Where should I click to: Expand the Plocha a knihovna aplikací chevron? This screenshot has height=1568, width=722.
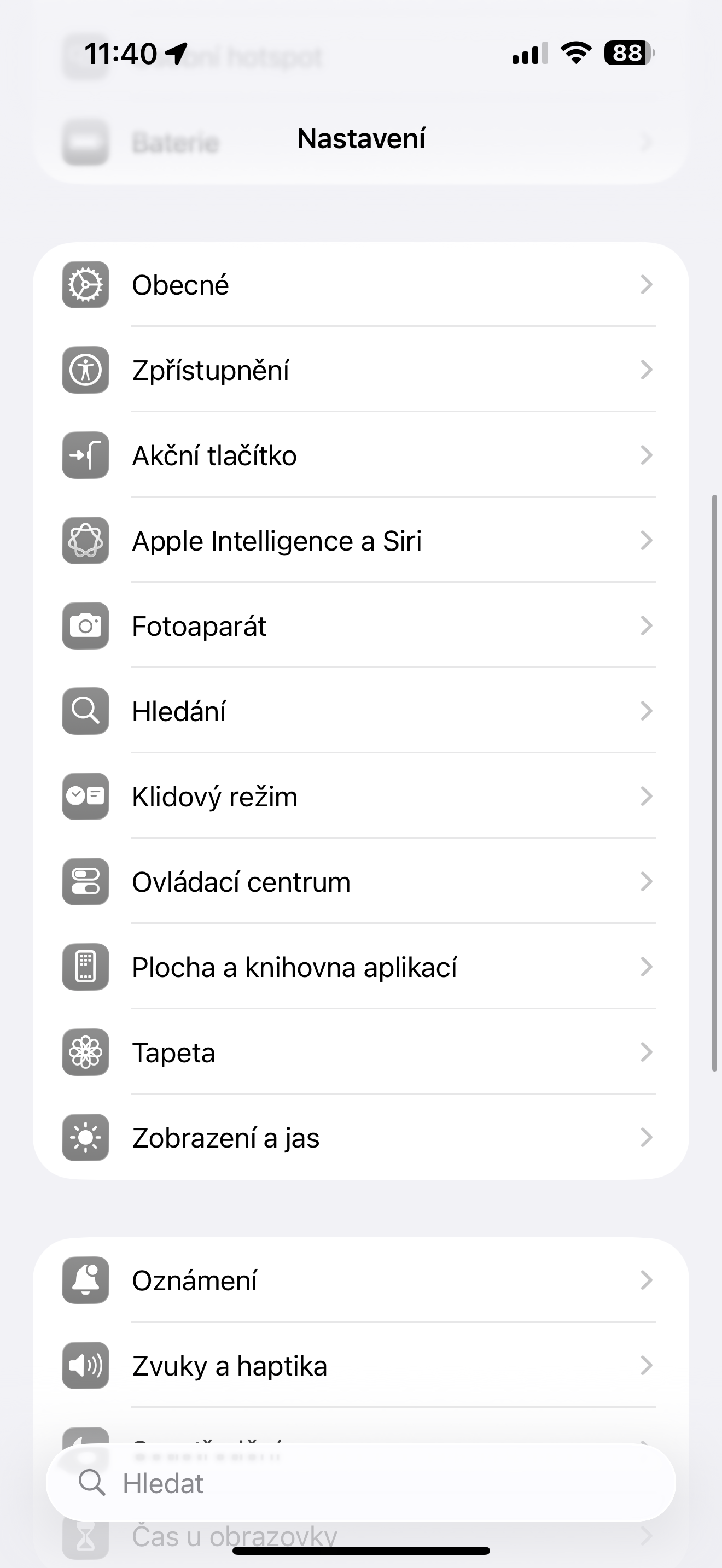point(647,967)
